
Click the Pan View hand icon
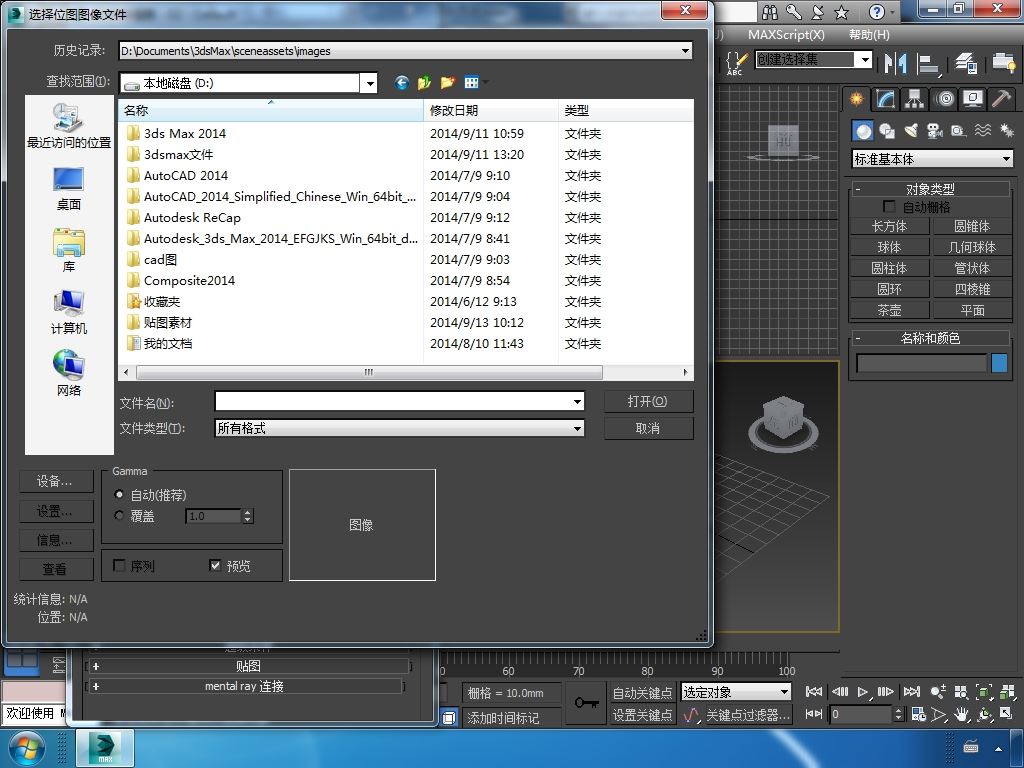[x=961, y=714]
